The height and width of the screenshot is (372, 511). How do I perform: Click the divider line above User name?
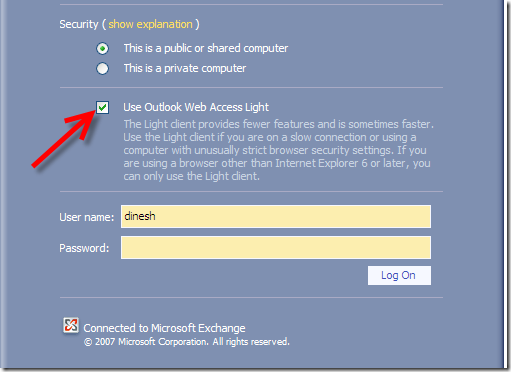[251, 192]
